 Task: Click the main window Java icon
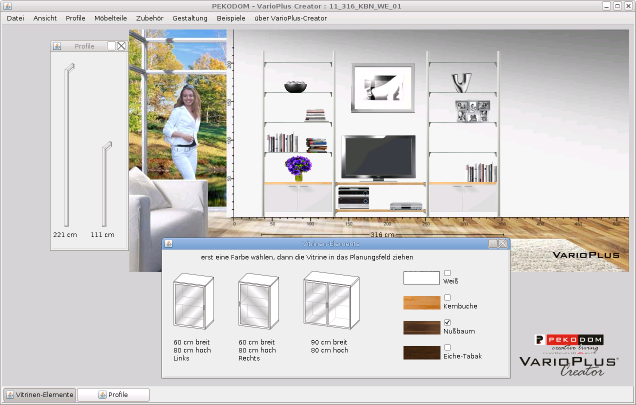click(7, 6)
